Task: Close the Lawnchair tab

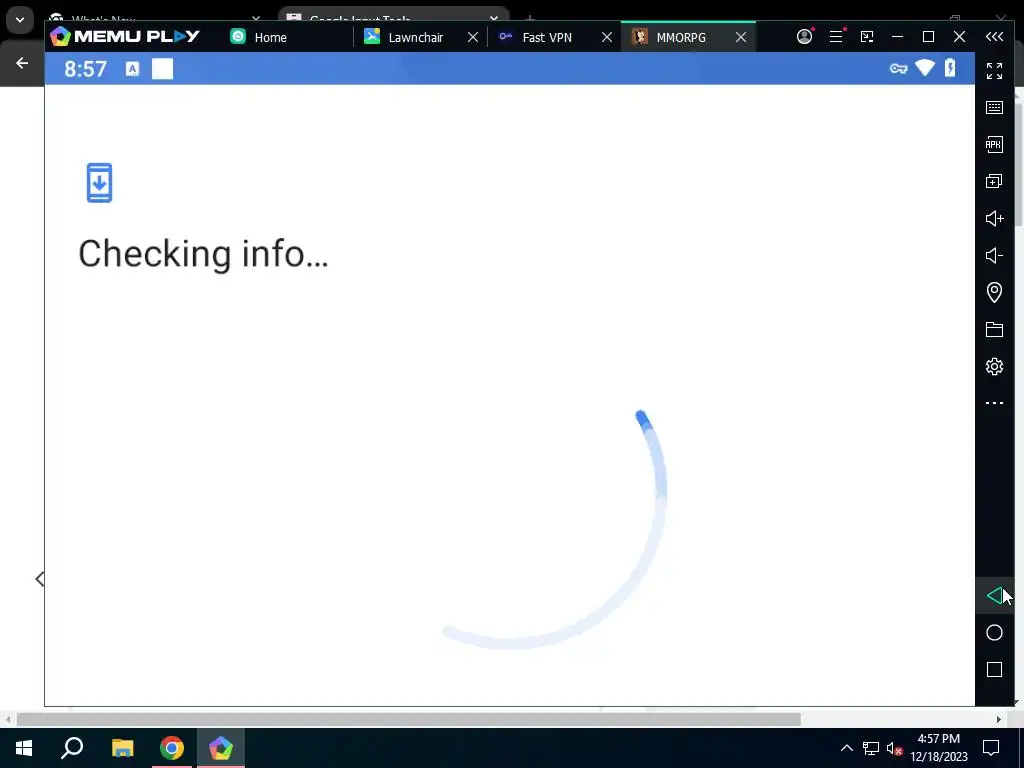Action: (473, 37)
